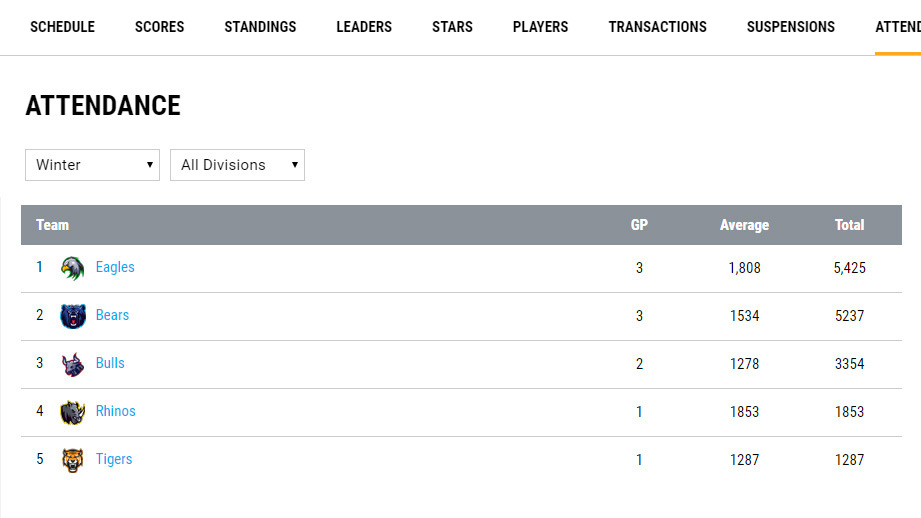Switch to the Suspensions tab
Screen dimensions: 921x518
(x=790, y=27)
